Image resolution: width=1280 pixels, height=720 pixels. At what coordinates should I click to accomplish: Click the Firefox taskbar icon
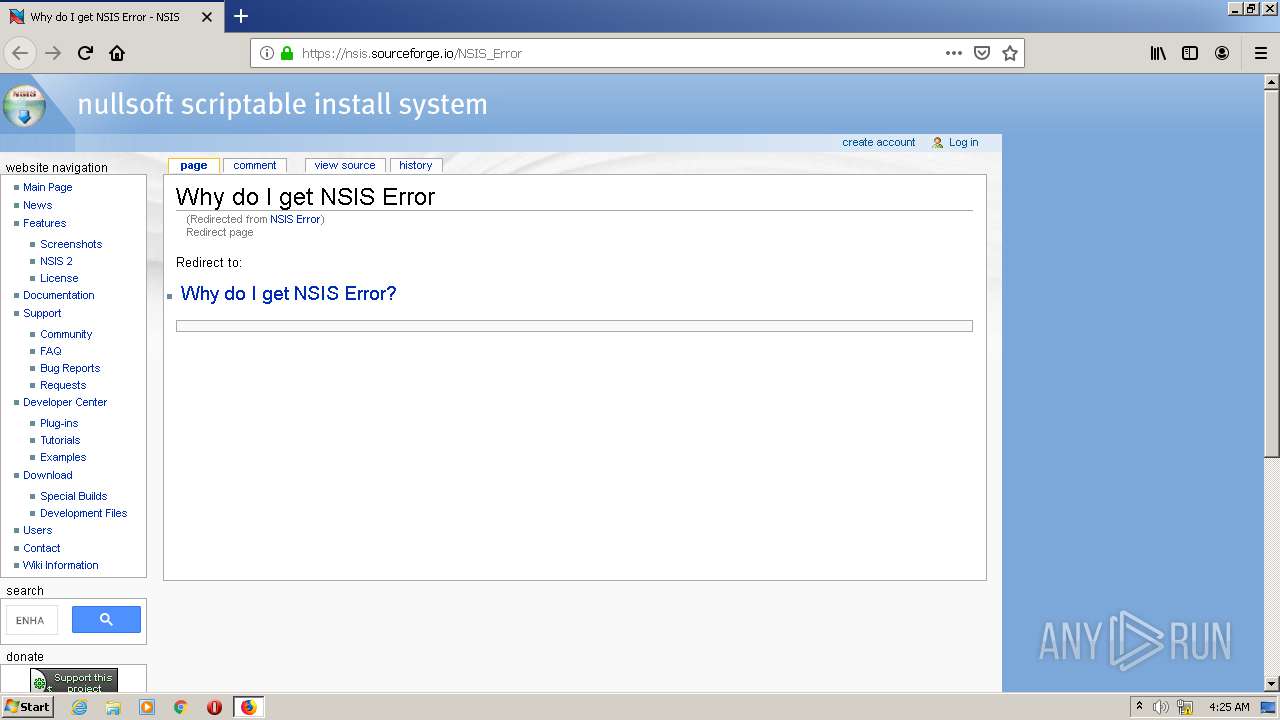coord(248,707)
